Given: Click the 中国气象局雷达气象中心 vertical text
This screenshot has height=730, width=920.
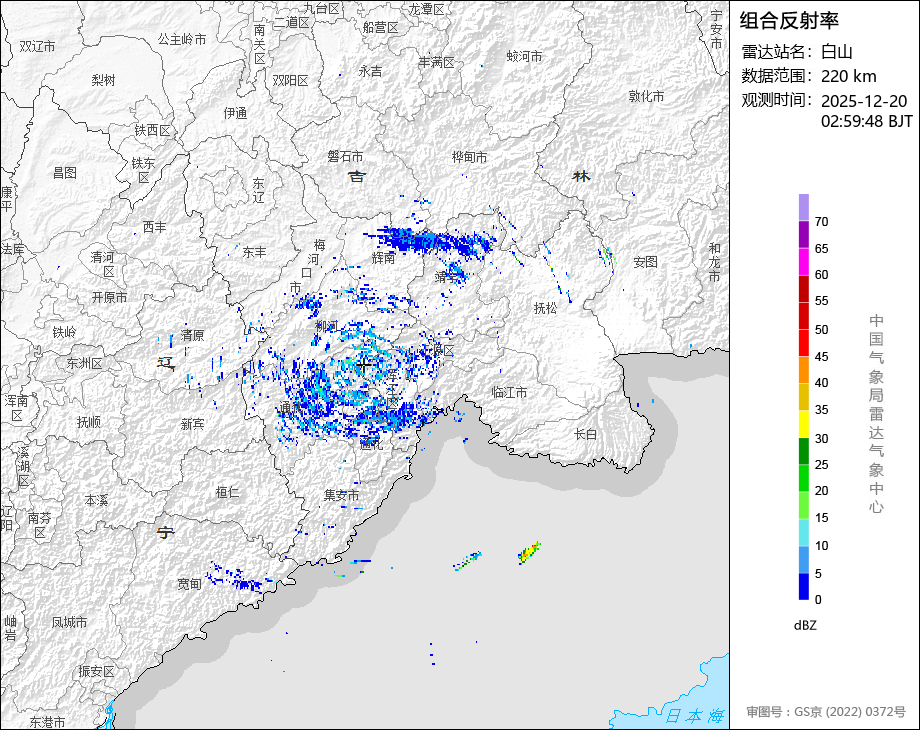Looking at the screenshot, I should 876,414.
